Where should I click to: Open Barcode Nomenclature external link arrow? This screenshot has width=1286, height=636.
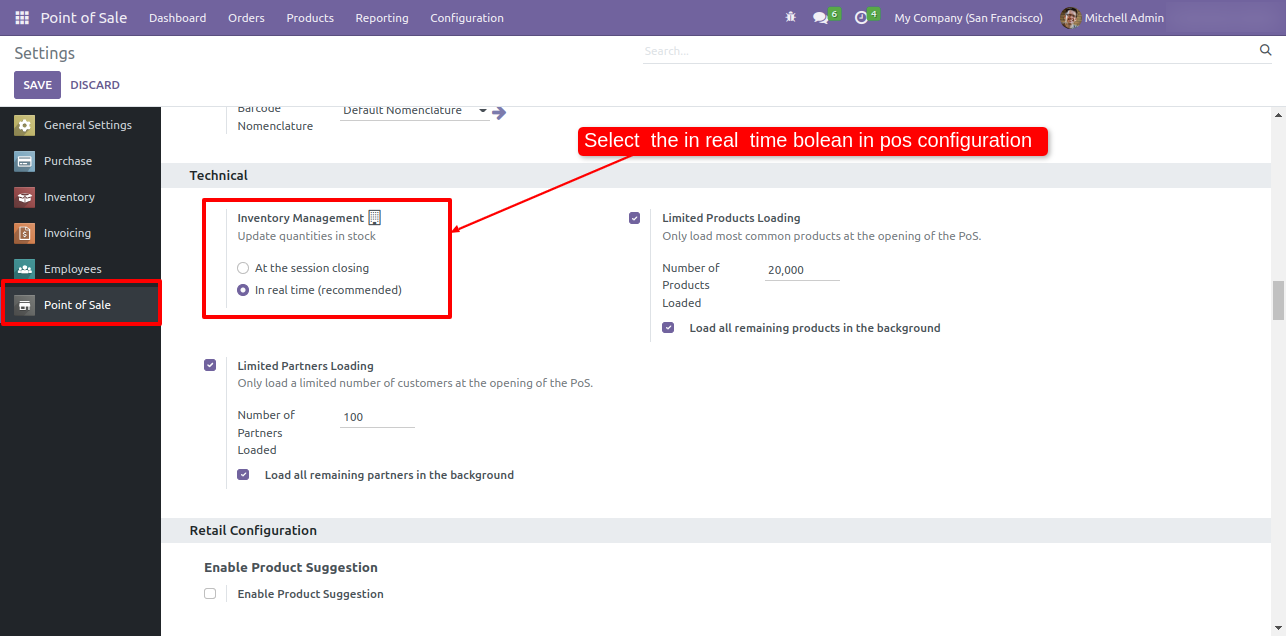499,113
